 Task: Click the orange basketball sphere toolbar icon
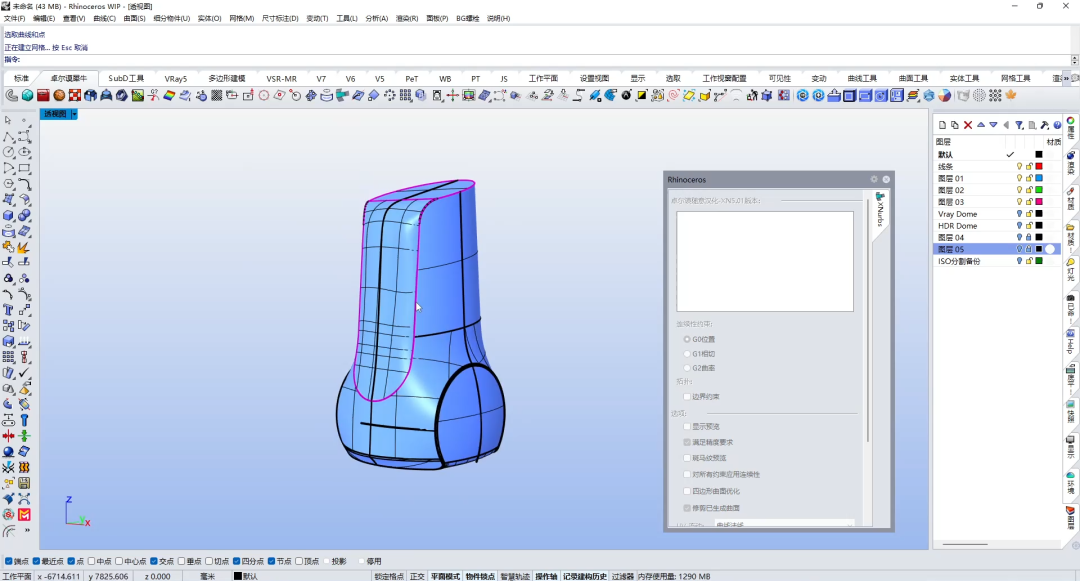[x=59, y=96]
